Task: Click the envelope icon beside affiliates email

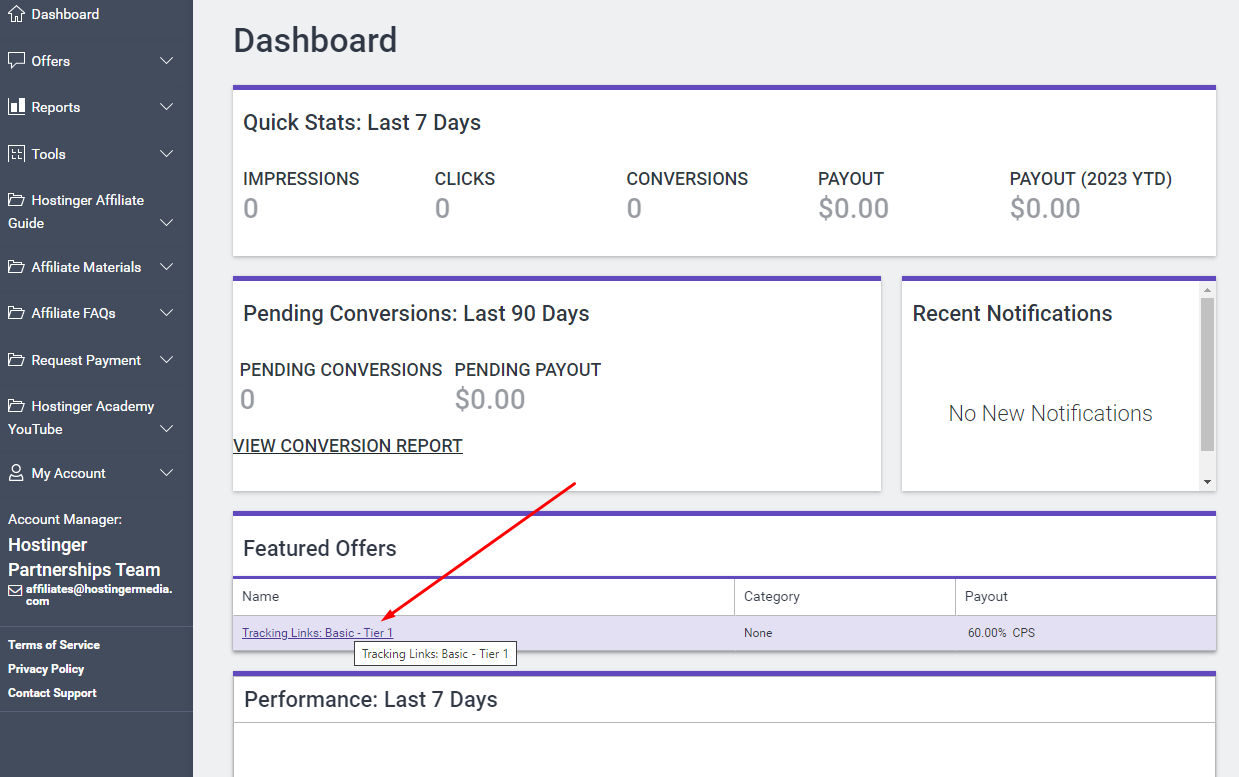Action: [15, 590]
